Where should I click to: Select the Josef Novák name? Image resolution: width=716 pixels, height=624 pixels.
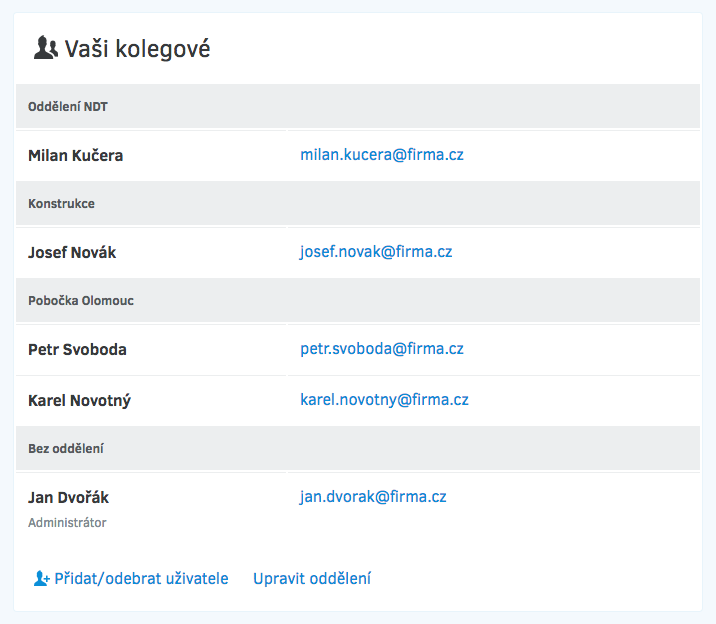(x=72, y=252)
